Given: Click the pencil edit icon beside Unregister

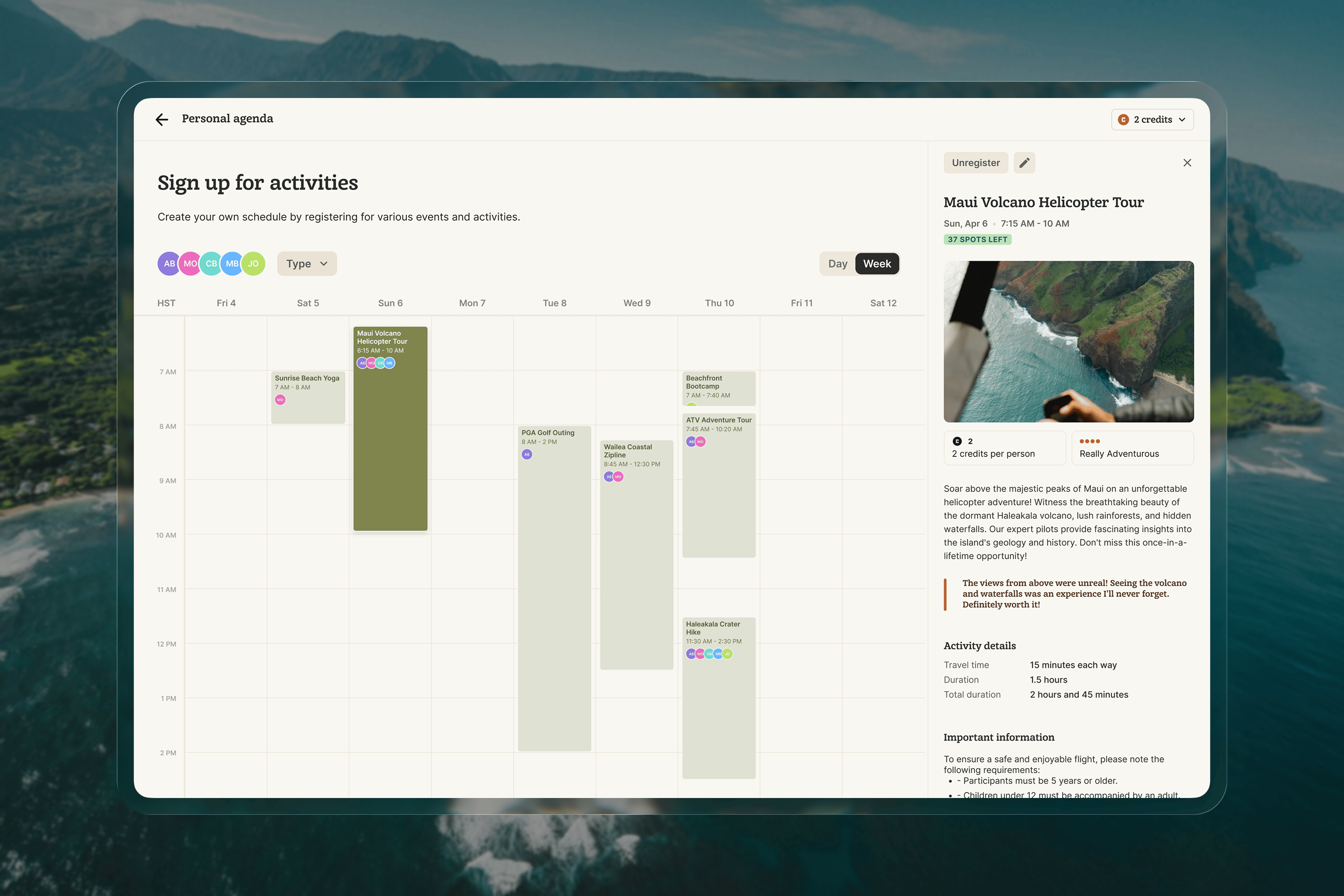Looking at the screenshot, I should tap(1024, 163).
